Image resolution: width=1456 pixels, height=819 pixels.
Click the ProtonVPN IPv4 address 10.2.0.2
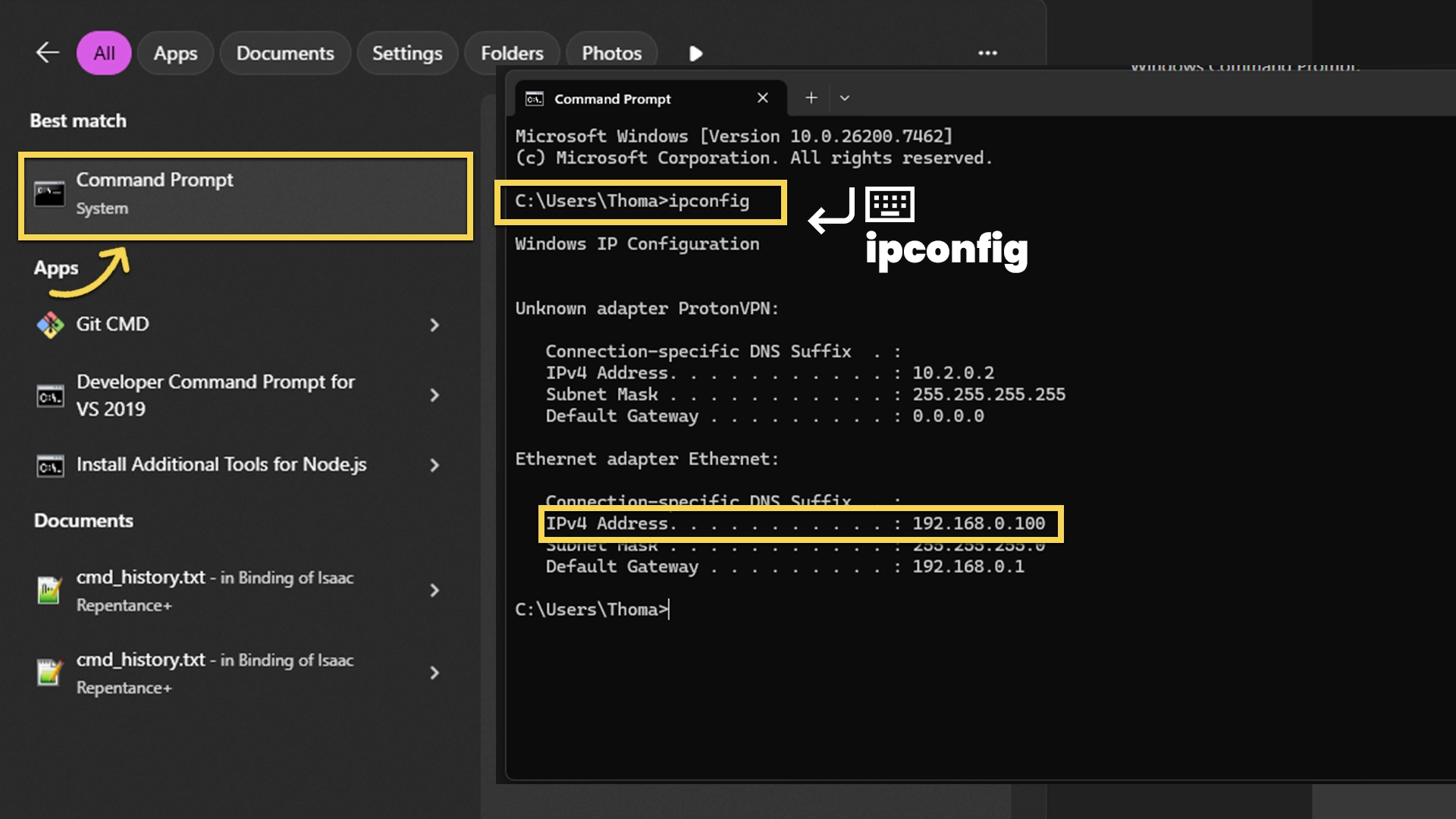click(x=953, y=373)
